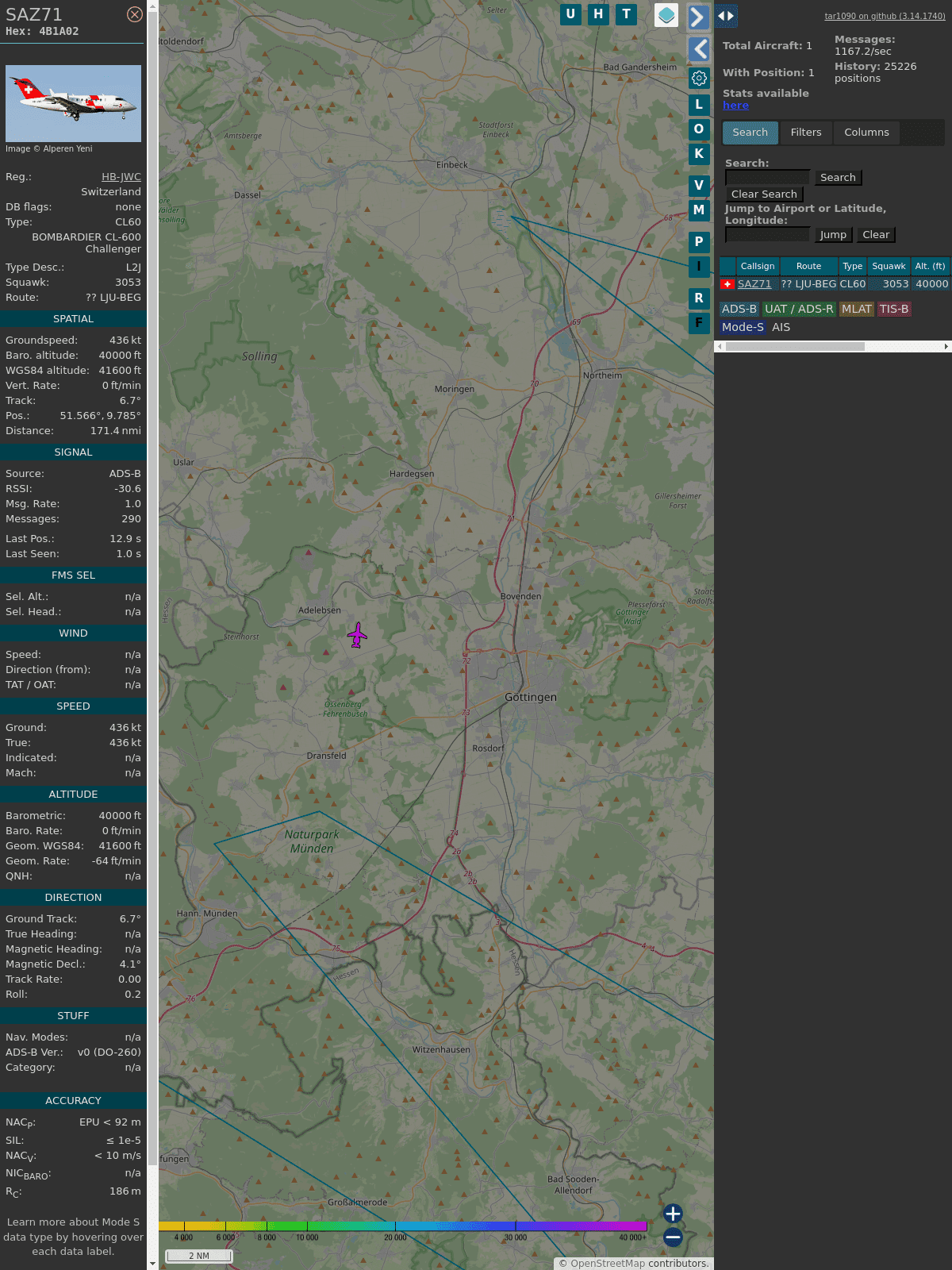This screenshot has height=1270, width=952.
Task: Select the purple aircraft icon on the map
Action: 357,635
